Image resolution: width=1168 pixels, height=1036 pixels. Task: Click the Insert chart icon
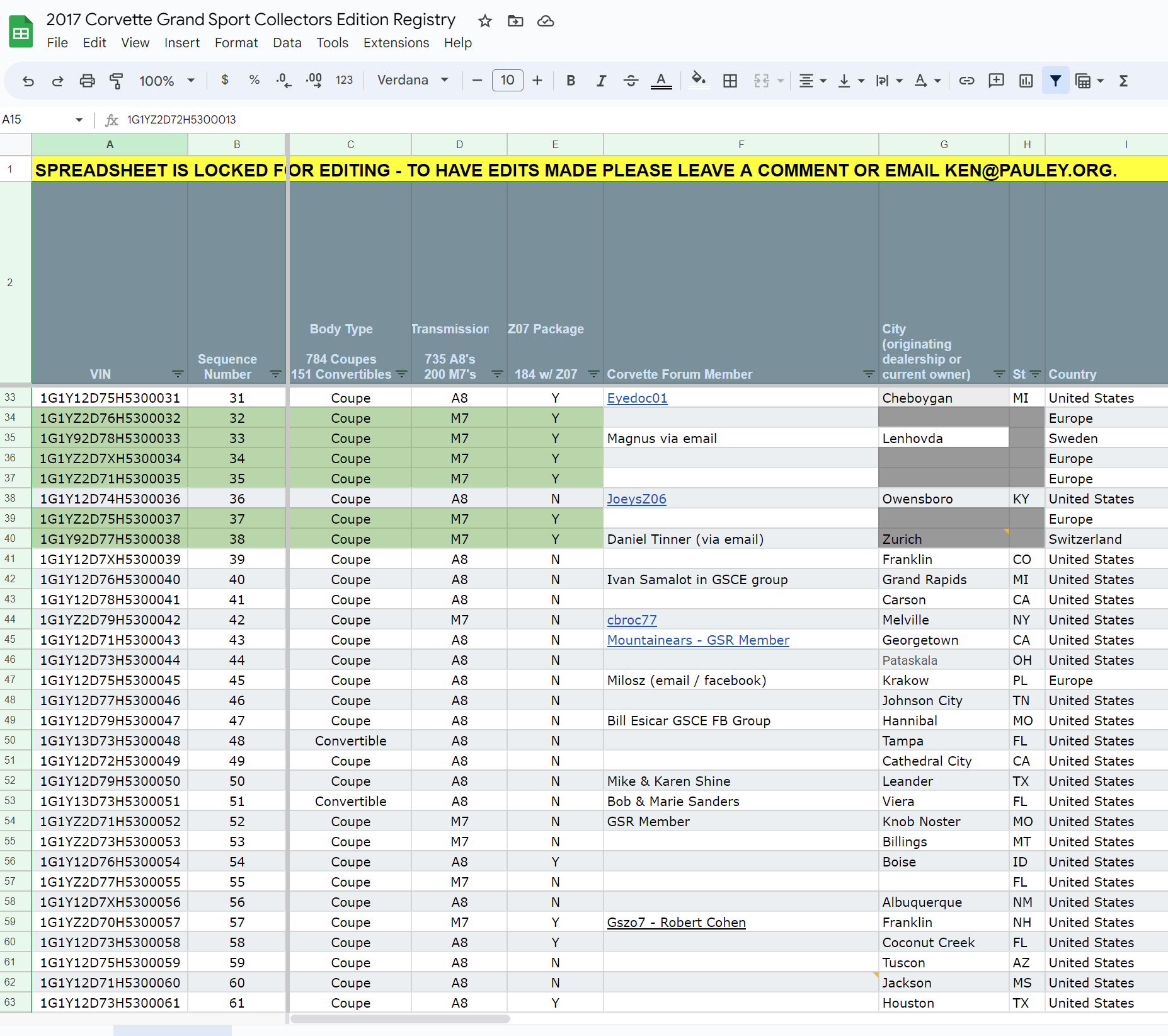pyautogui.click(x=1026, y=81)
